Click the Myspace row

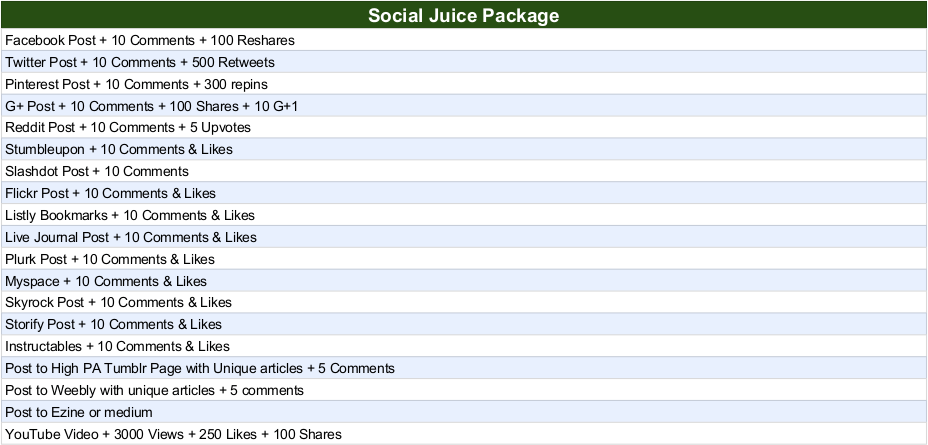coord(106,281)
